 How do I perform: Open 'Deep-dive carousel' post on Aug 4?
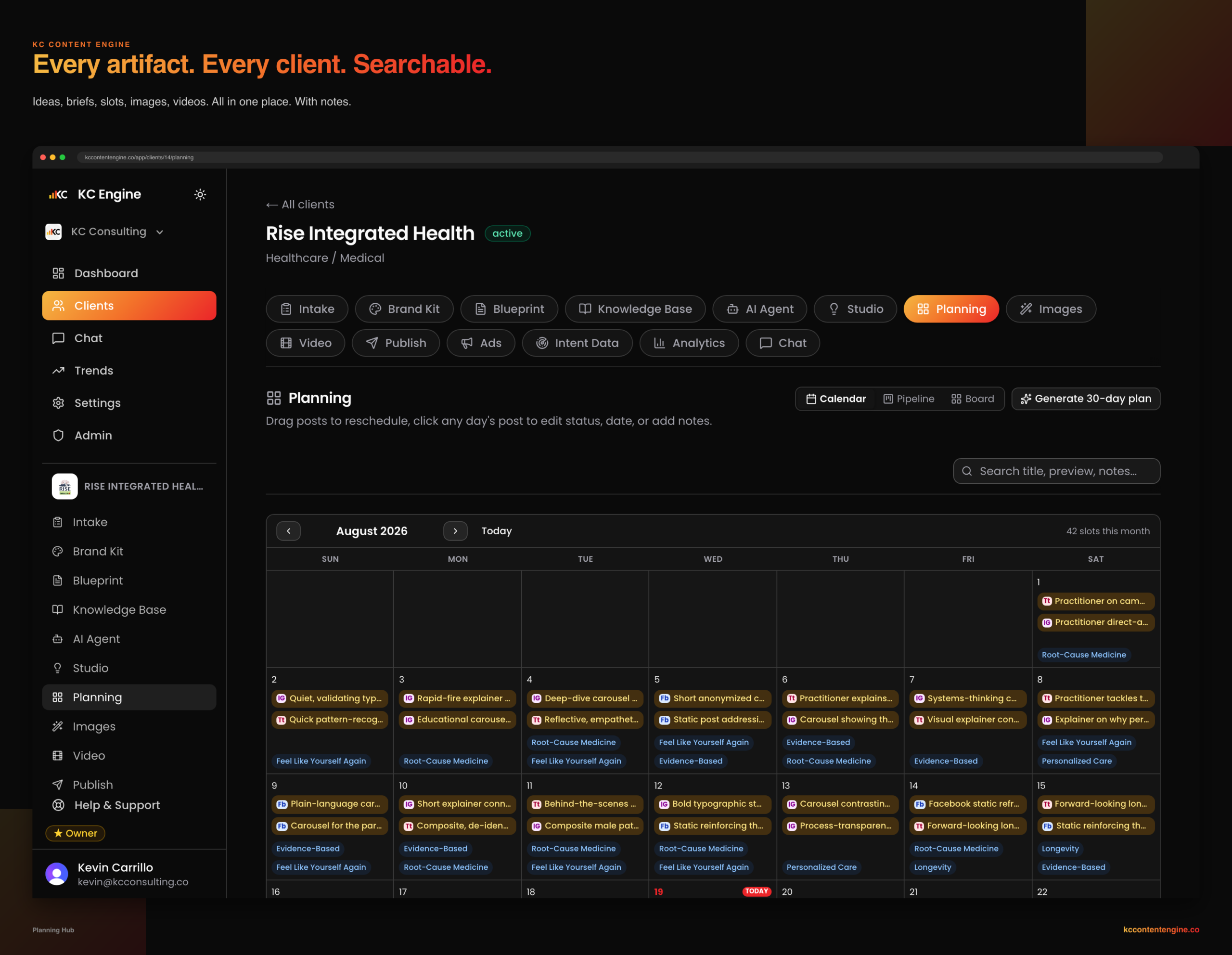[x=585, y=698]
